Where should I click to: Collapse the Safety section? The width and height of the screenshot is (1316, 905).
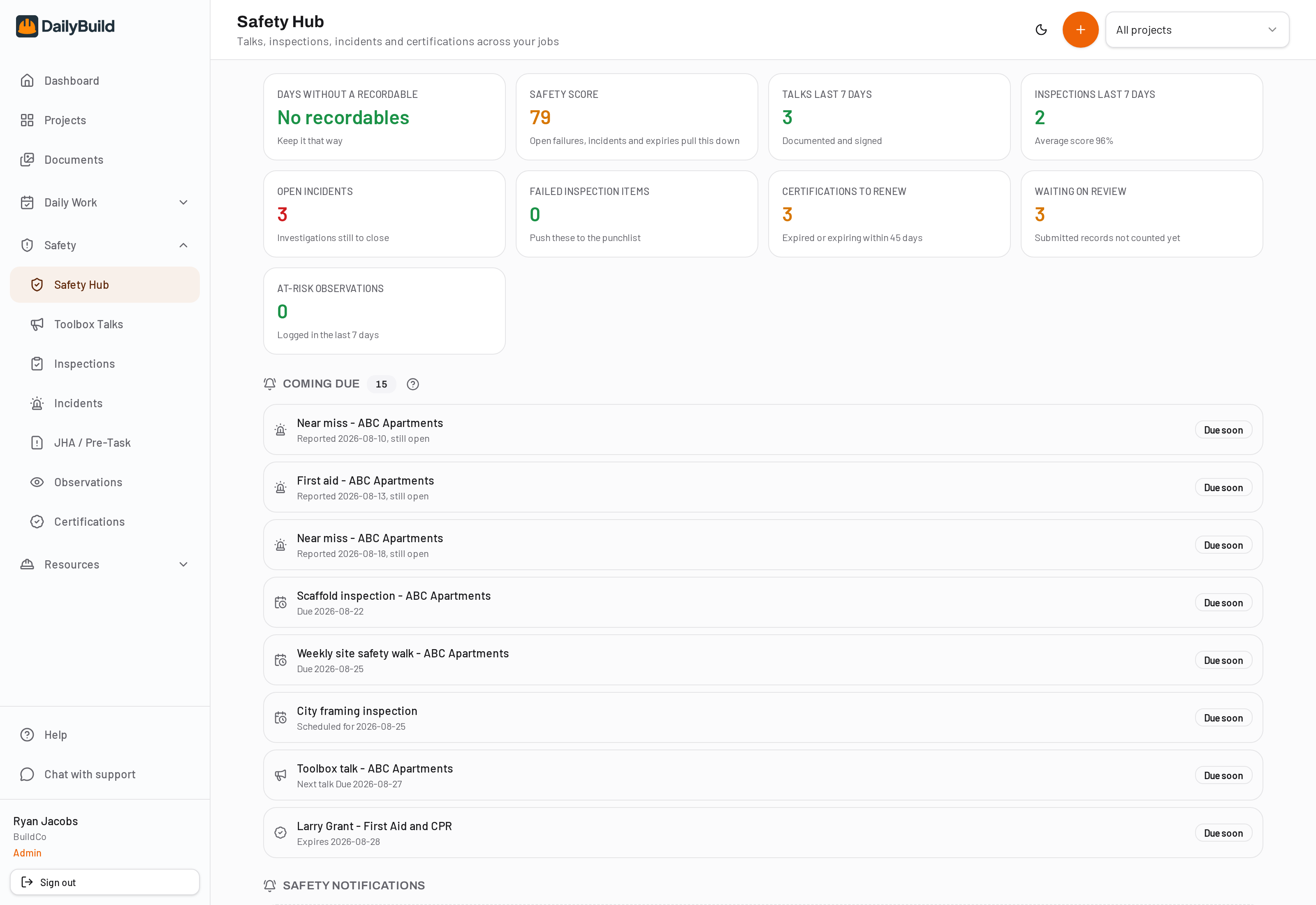click(x=105, y=245)
